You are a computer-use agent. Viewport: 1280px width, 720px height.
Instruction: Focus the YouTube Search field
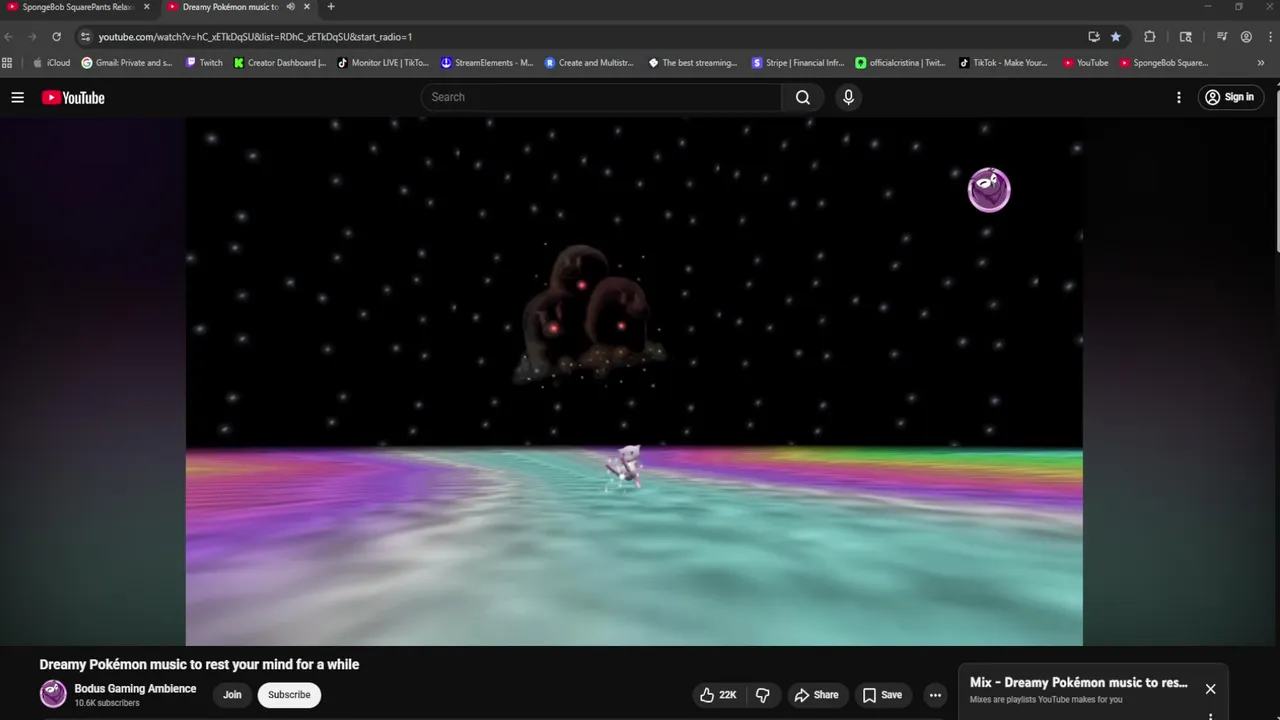click(x=601, y=97)
